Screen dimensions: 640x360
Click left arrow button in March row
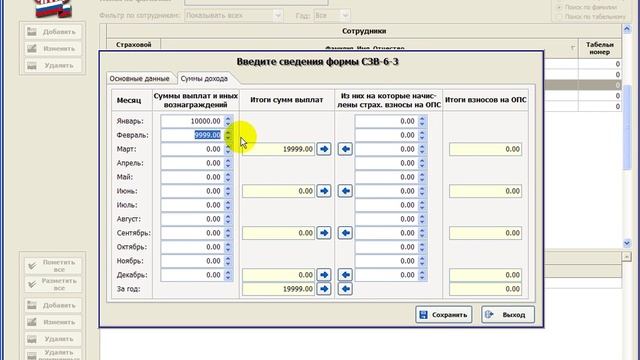click(x=345, y=149)
